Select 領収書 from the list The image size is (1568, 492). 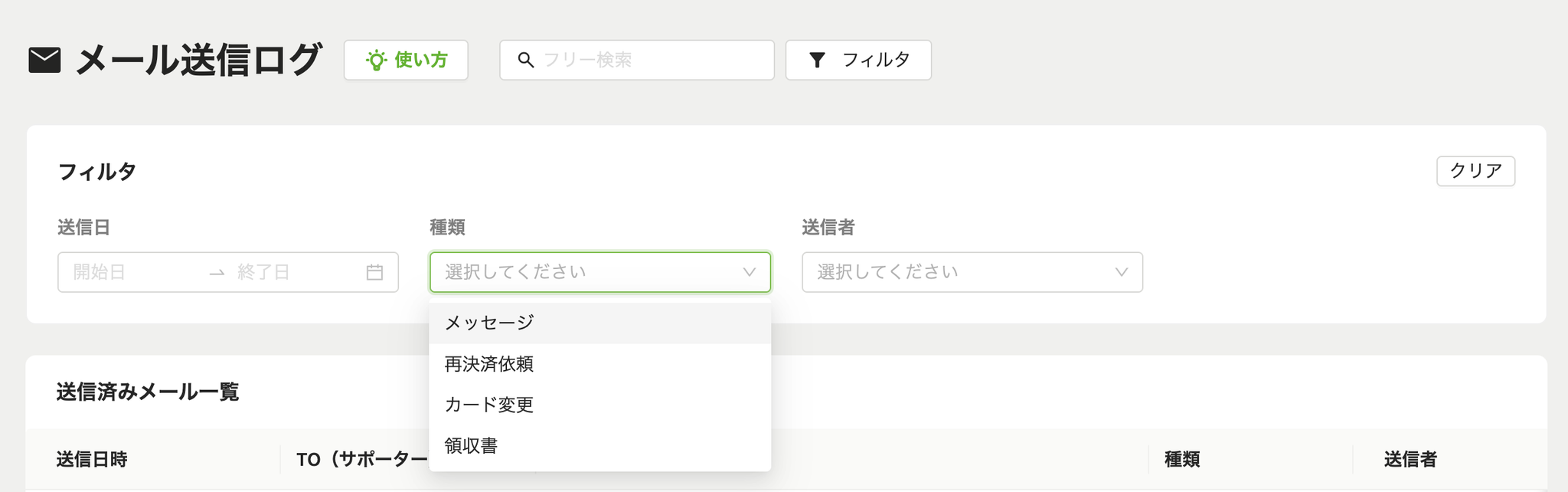click(600, 446)
